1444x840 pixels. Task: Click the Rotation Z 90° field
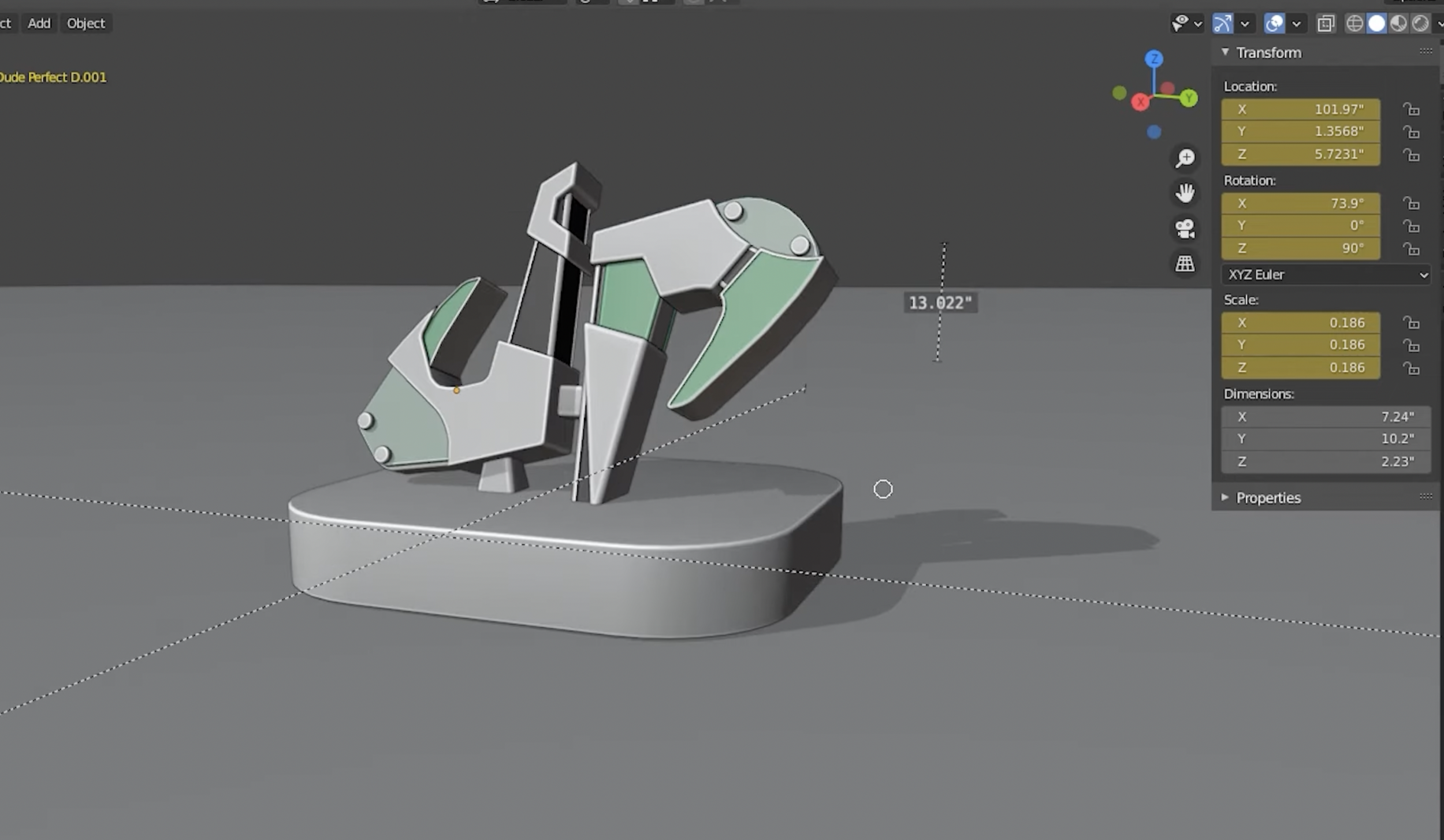click(1300, 248)
